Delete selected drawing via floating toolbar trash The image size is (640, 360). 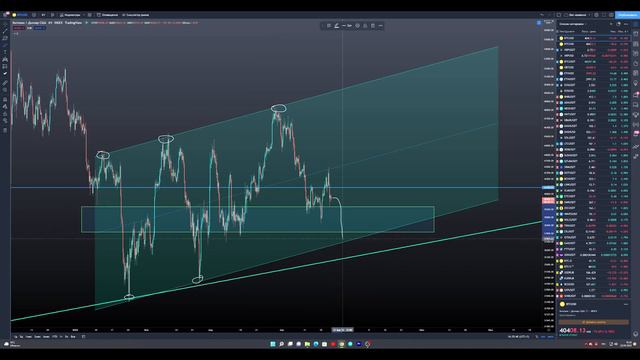373,26
